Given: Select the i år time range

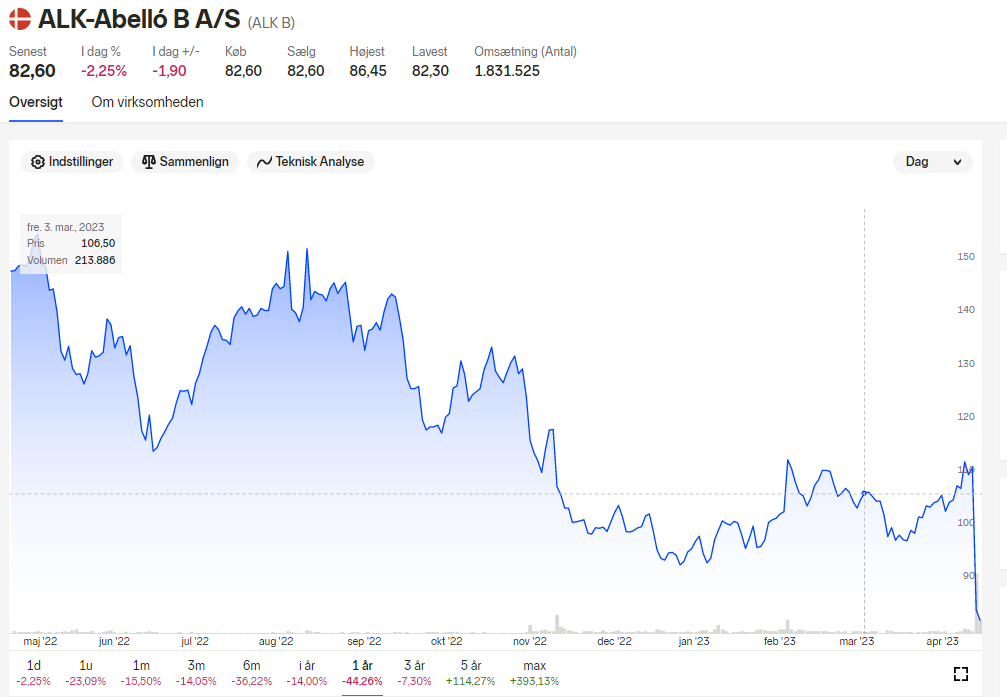Looking at the screenshot, I should pyautogui.click(x=306, y=673).
